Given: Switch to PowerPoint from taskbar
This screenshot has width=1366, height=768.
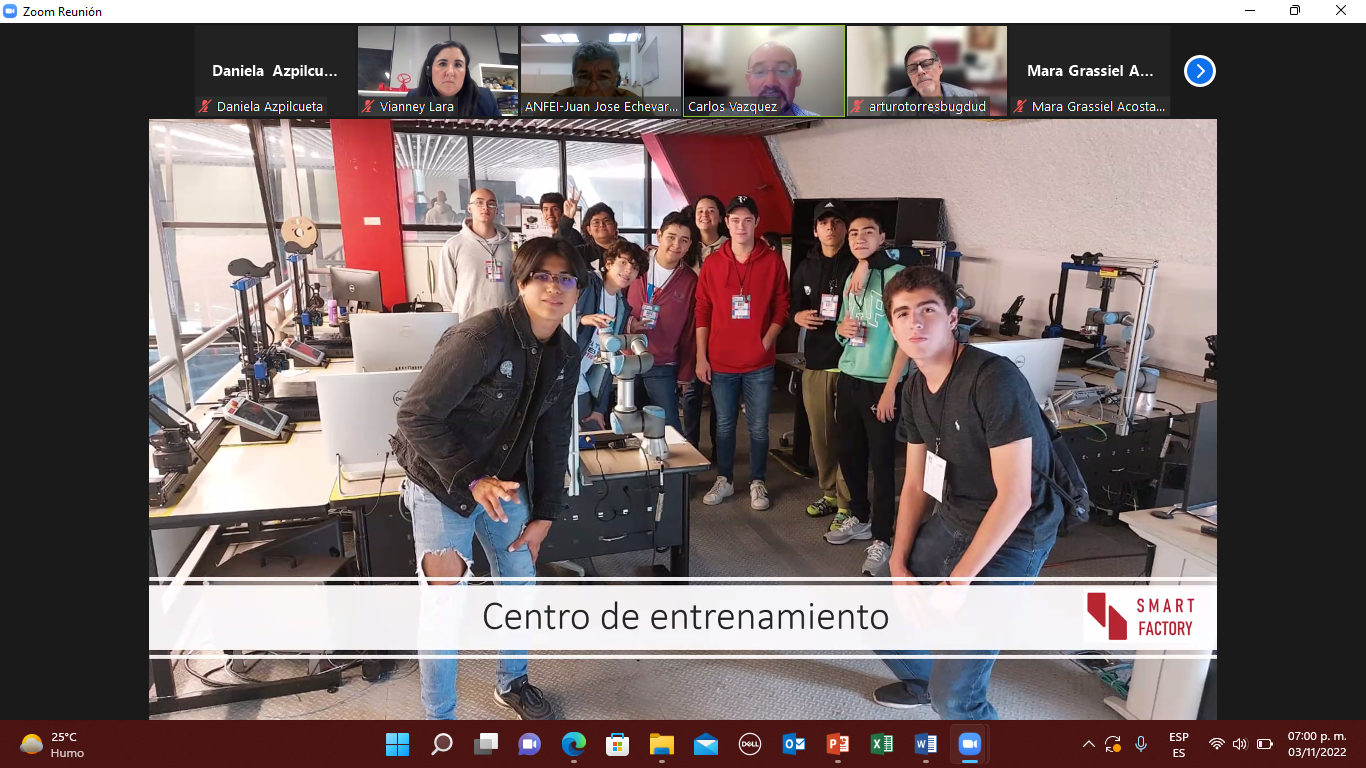Looking at the screenshot, I should [x=837, y=744].
